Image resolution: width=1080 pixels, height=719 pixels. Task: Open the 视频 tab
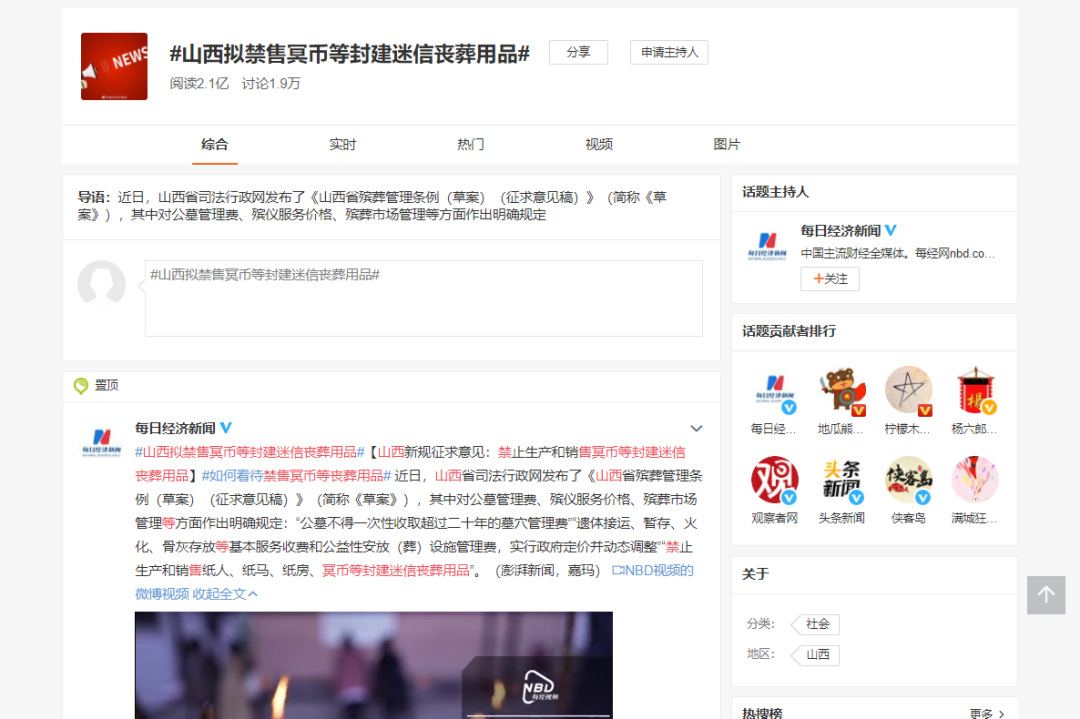click(x=599, y=145)
